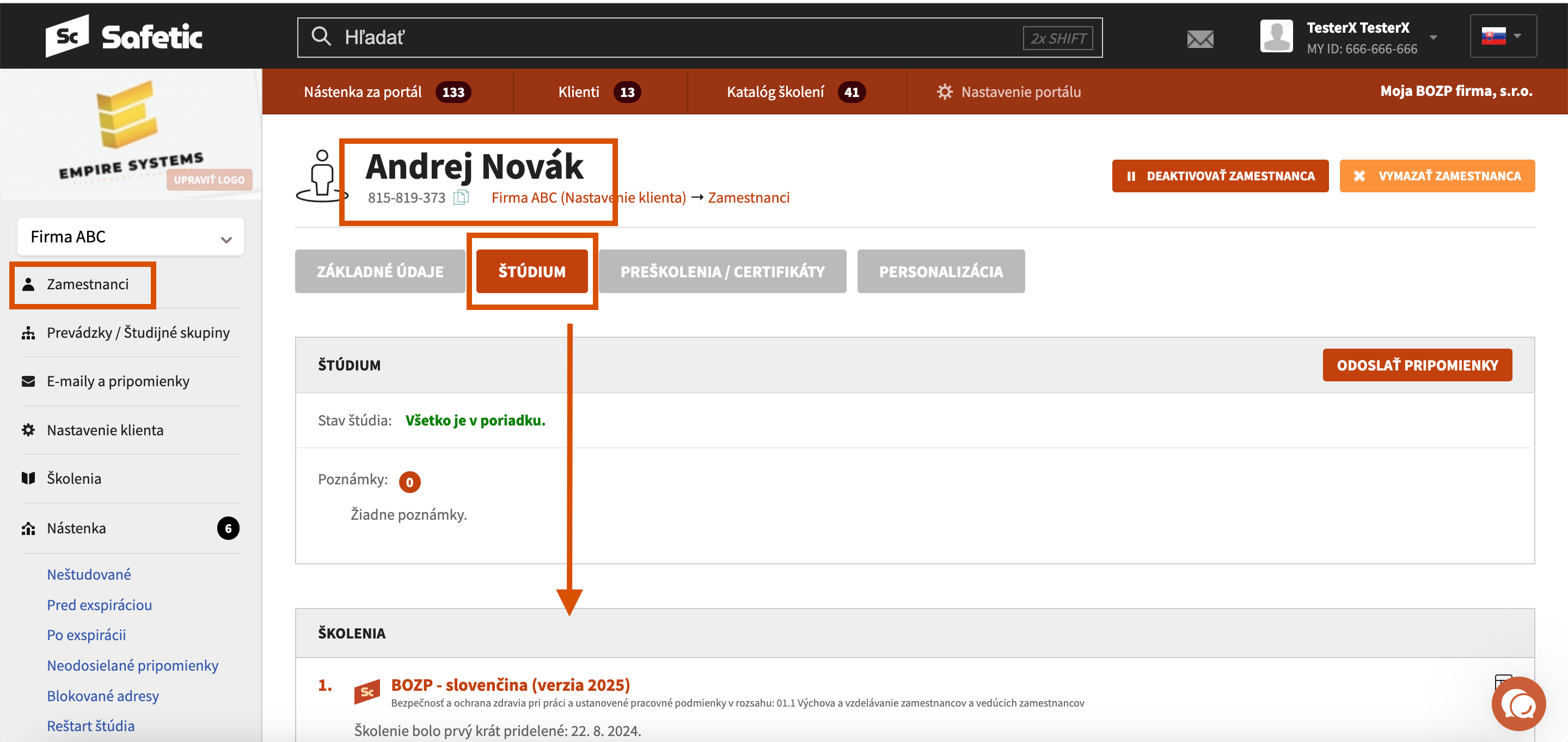Focus the Hľadať search field

[x=700, y=37]
